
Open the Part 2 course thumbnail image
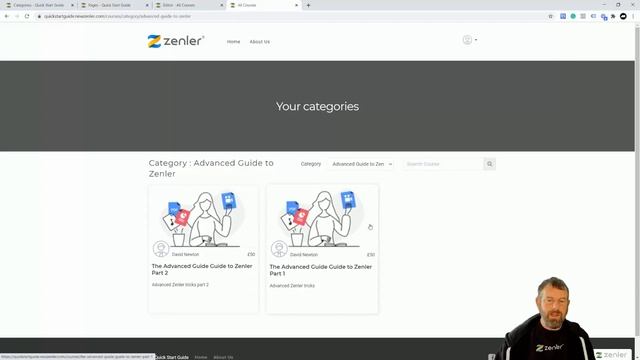203,219
